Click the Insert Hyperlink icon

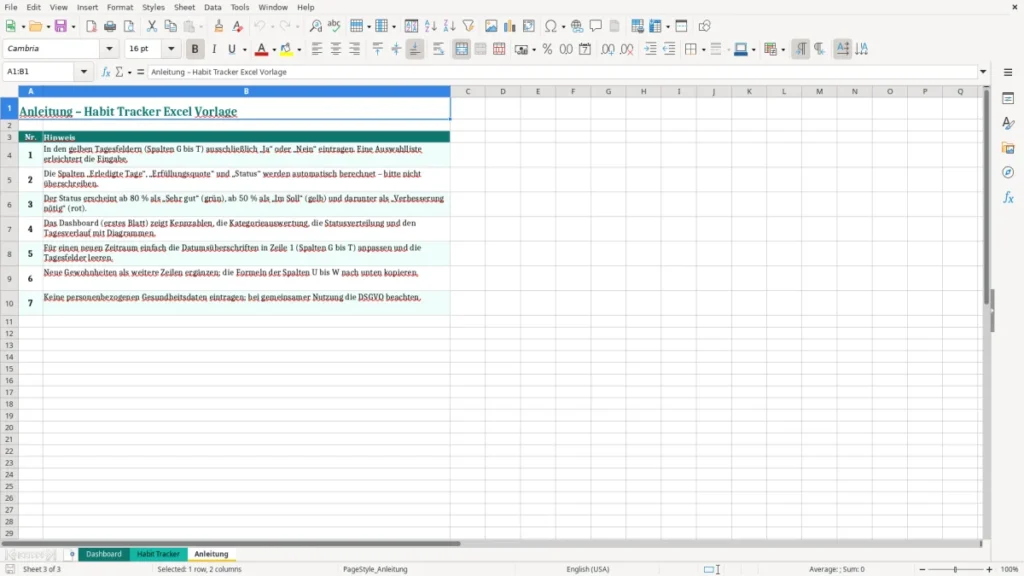tap(577, 26)
